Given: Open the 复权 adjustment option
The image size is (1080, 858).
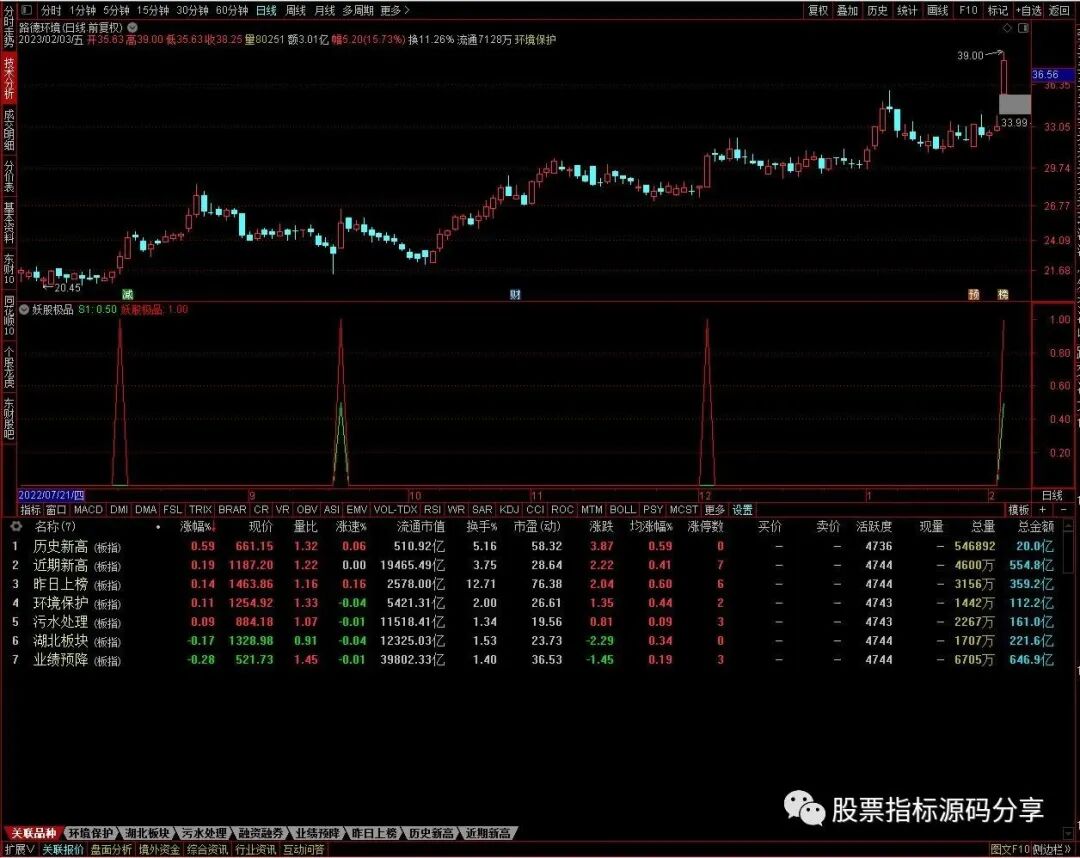Looking at the screenshot, I should (818, 10).
